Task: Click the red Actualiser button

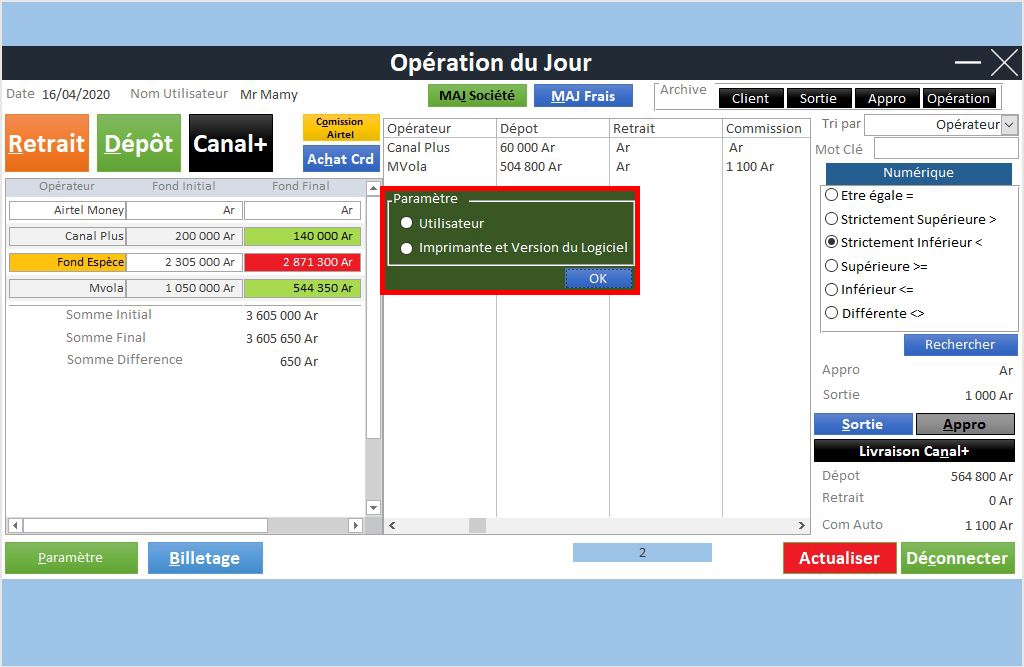Action: [839, 558]
